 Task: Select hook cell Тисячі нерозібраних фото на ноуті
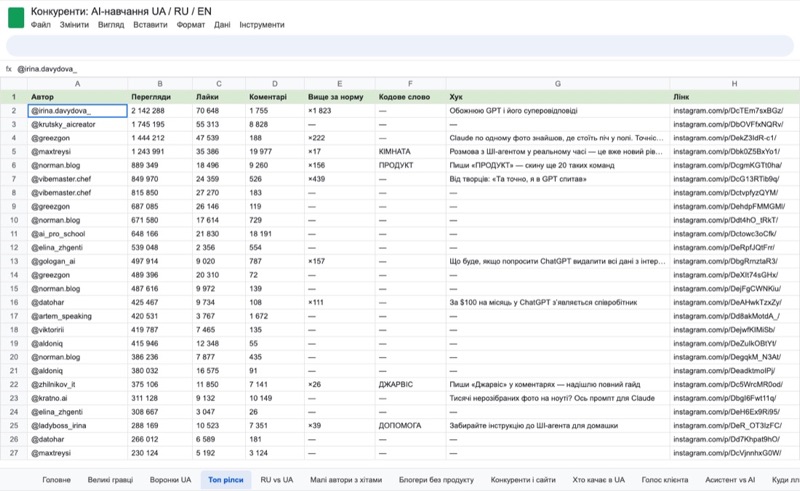click(x=558, y=398)
